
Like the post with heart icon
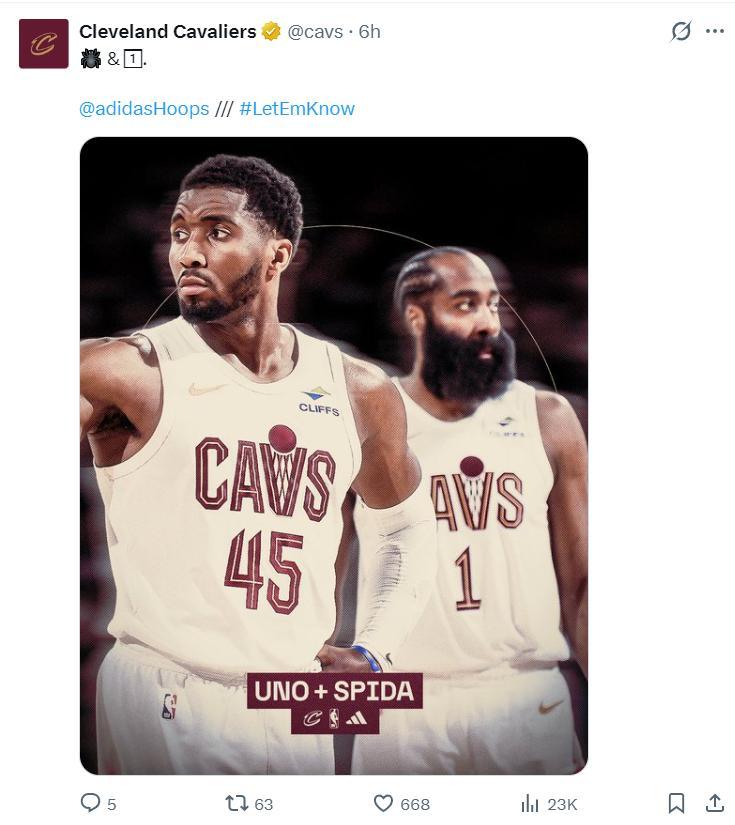pos(383,803)
